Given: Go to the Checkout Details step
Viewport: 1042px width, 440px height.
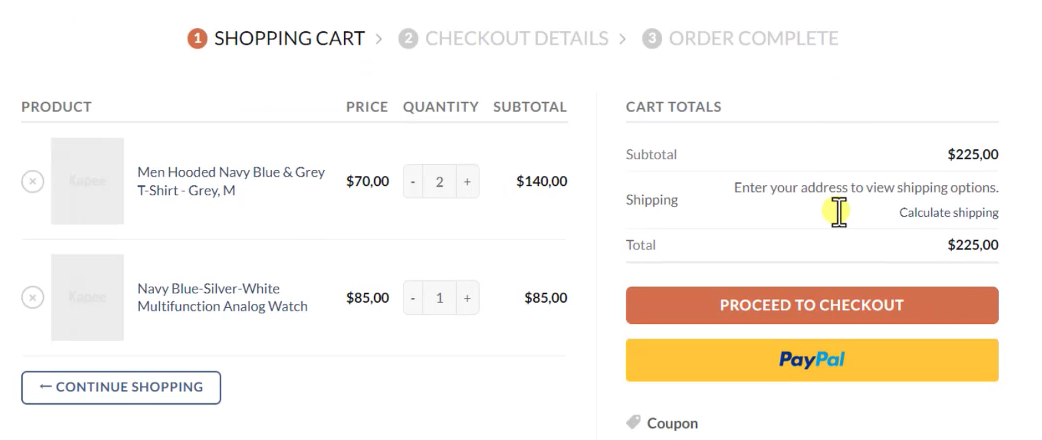Looking at the screenshot, I should tap(516, 39).
